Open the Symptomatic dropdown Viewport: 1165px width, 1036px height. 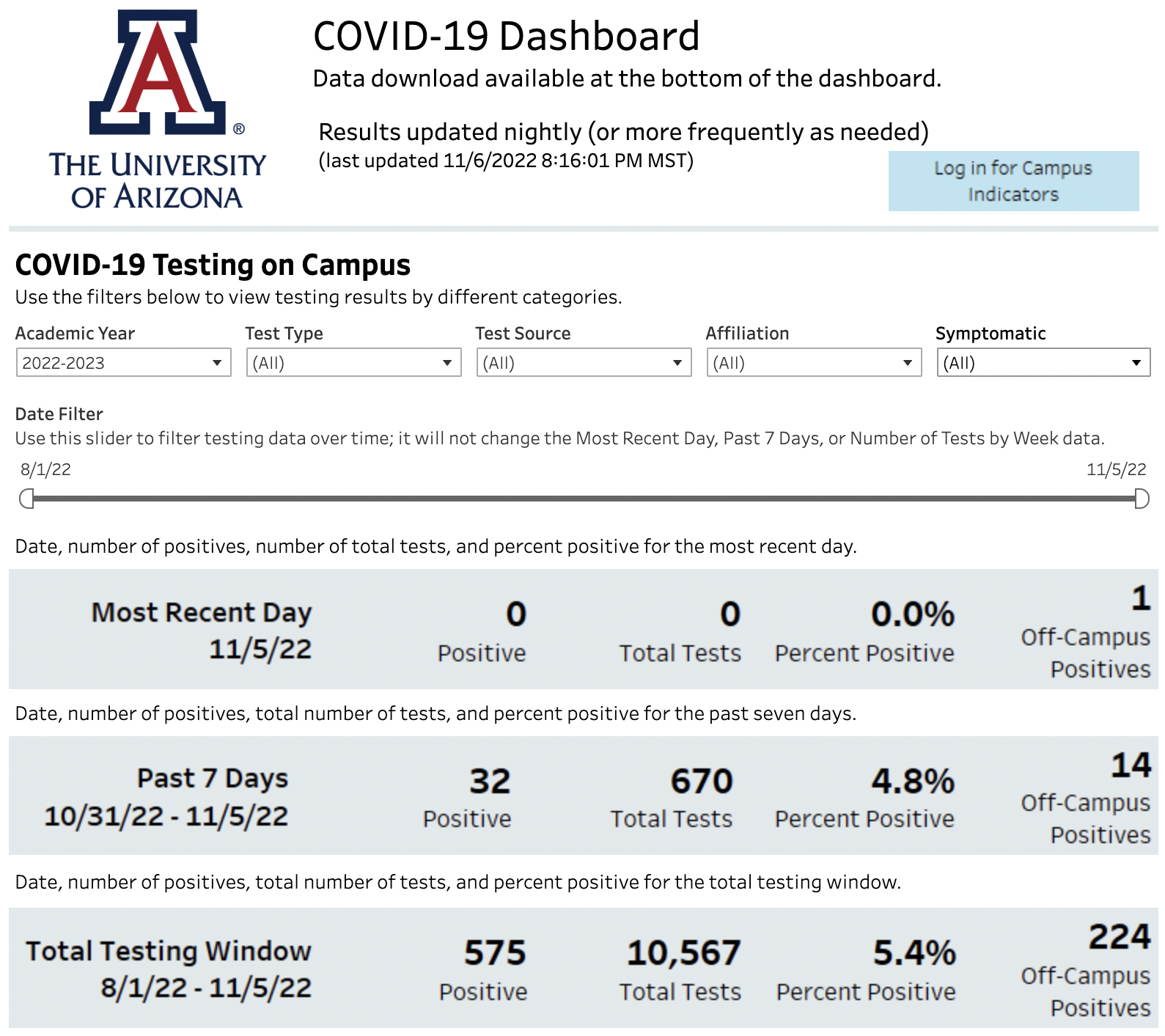coord(1043,362)
